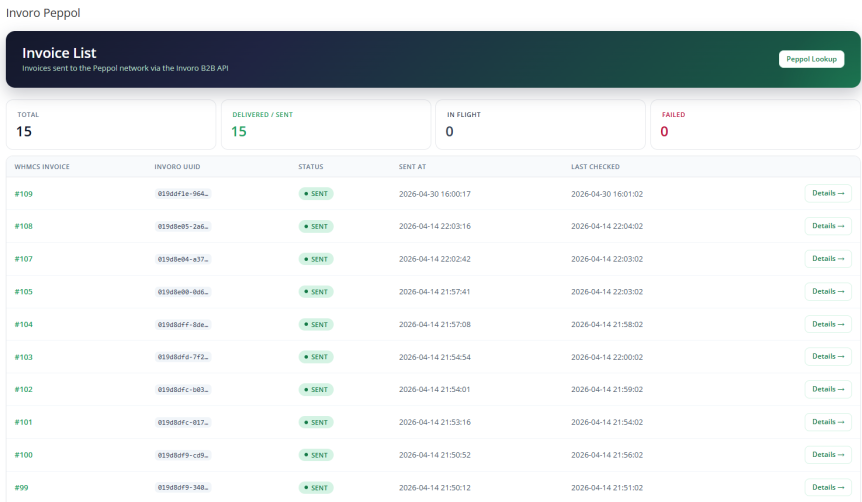Screen dimensions: 862x502
Task: Select last checked 2026-04-14 22:04:02
Action: (x=607, y=227)
